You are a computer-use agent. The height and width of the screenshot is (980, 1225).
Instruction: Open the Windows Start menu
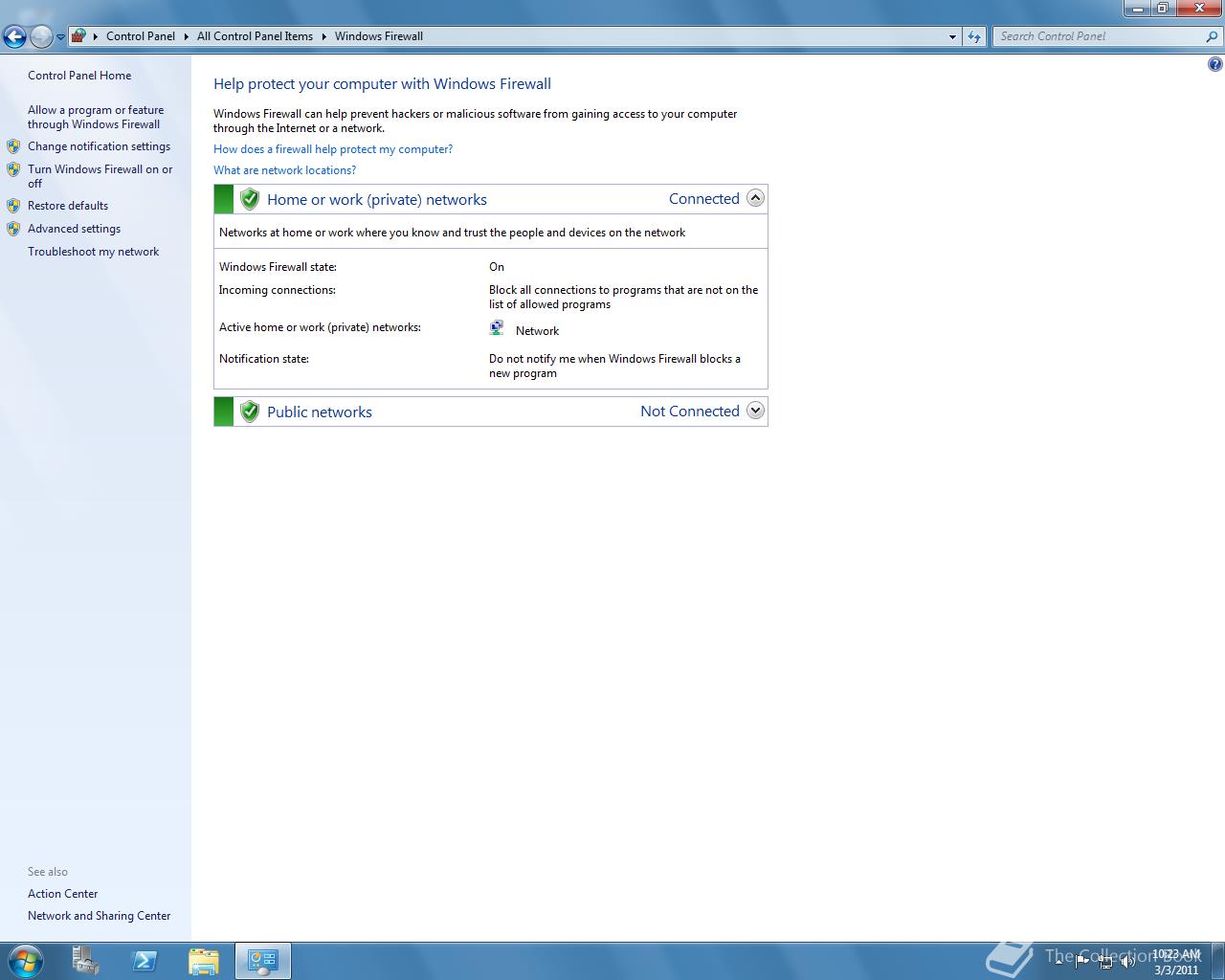pos(26,961)
